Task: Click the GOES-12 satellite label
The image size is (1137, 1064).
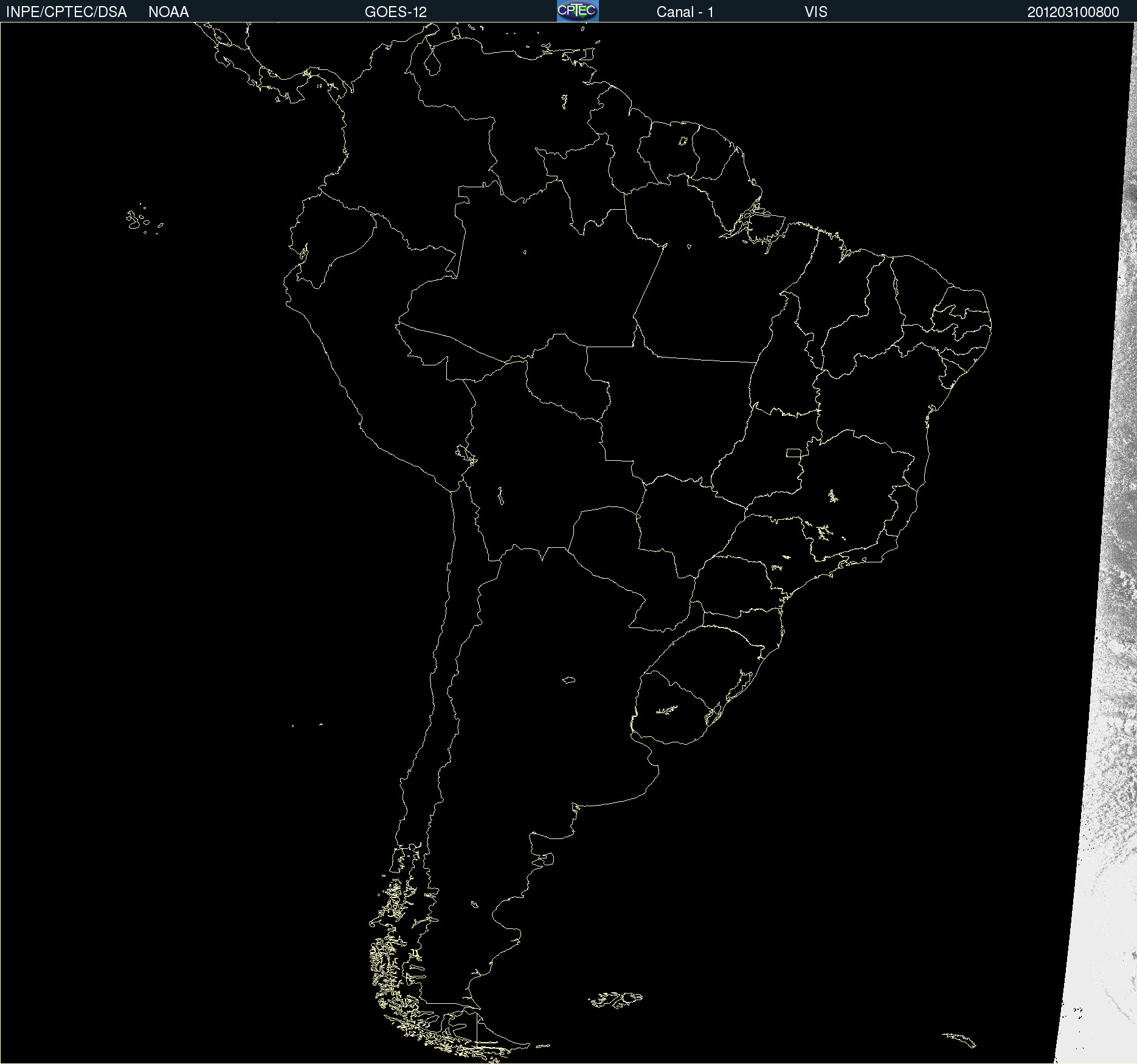Action: [396, 12]
